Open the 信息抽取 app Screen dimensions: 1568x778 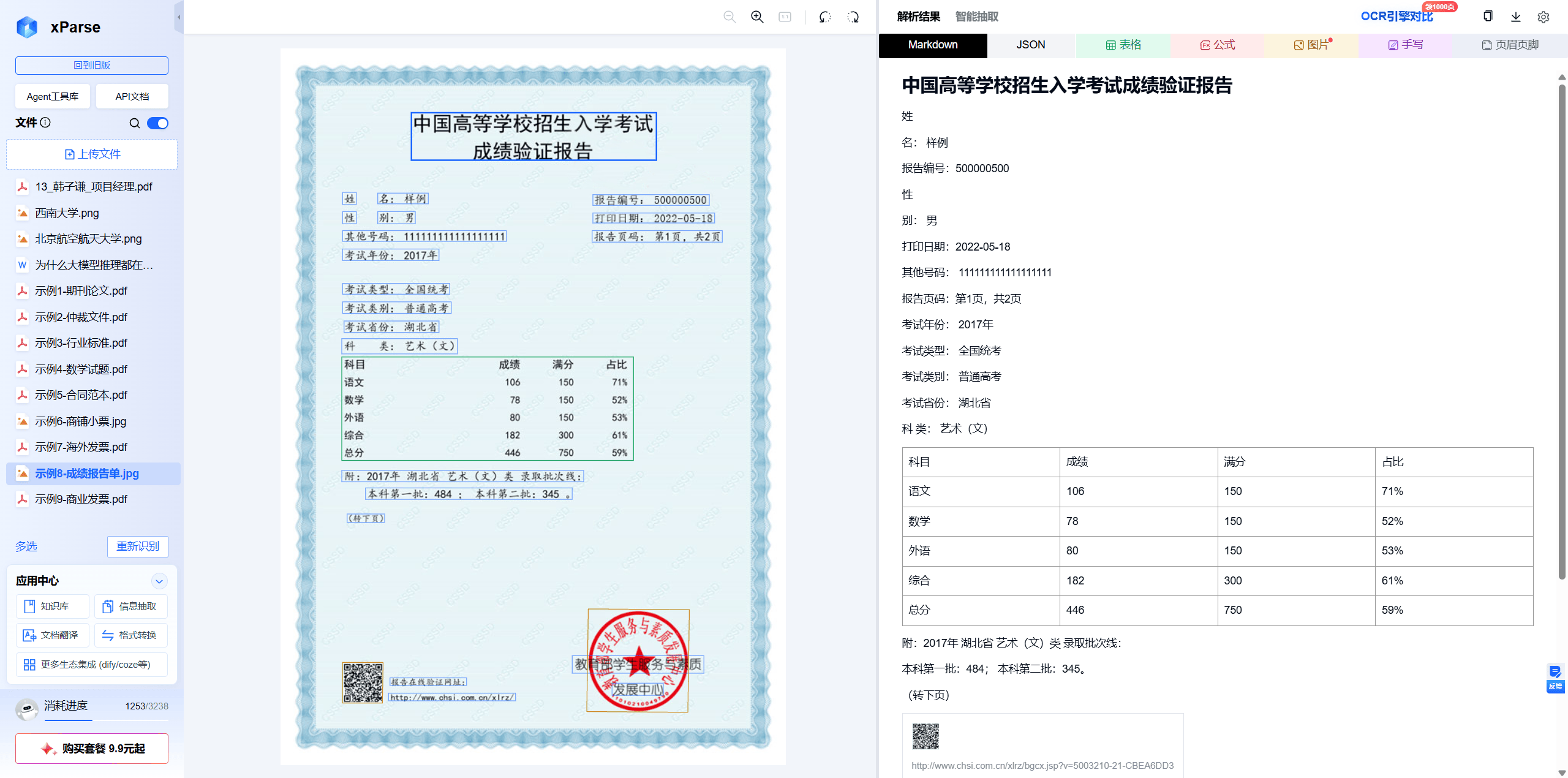pos(131,606)
